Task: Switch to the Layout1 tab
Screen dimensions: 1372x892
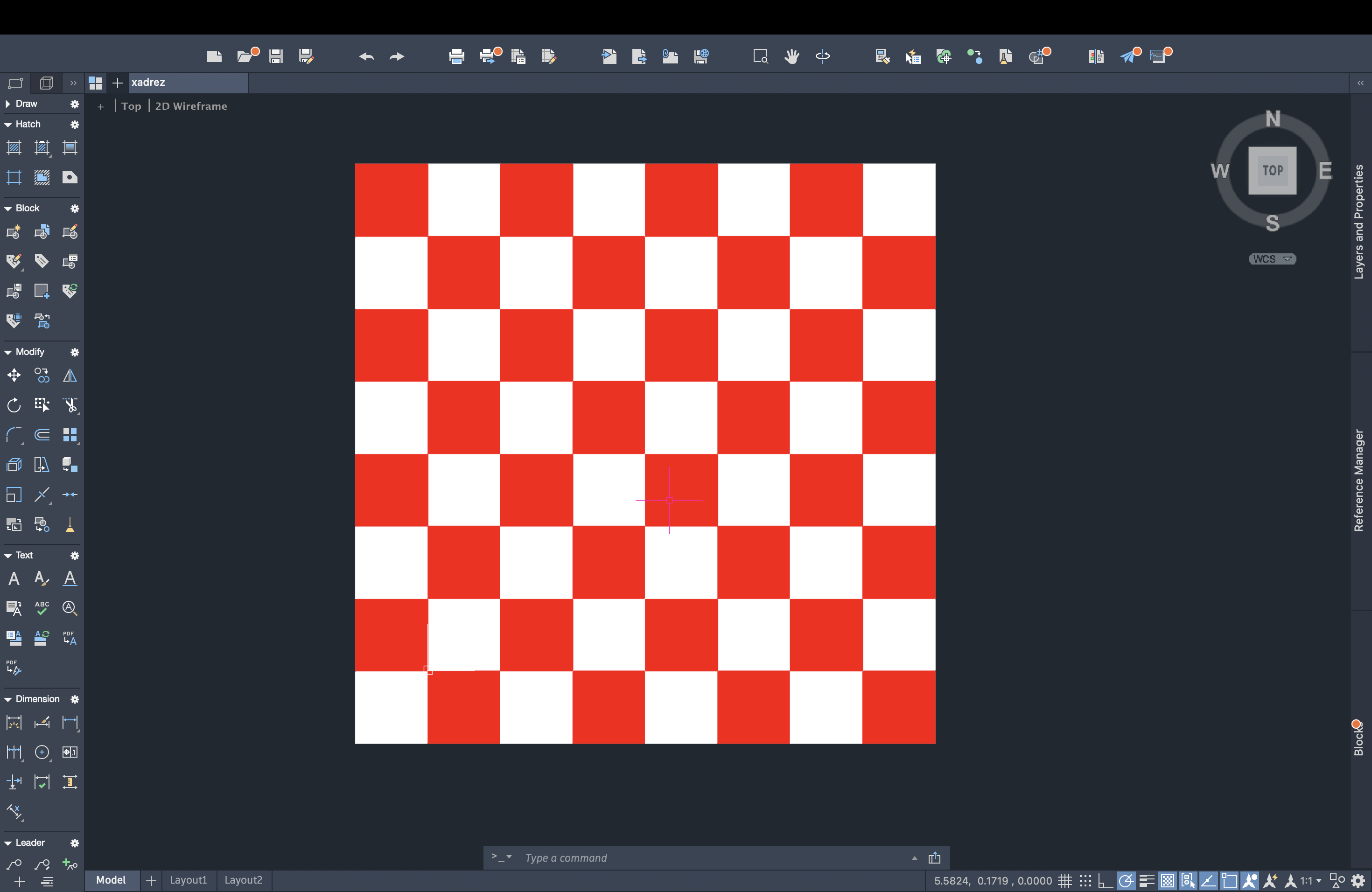Action: (188, 880)
